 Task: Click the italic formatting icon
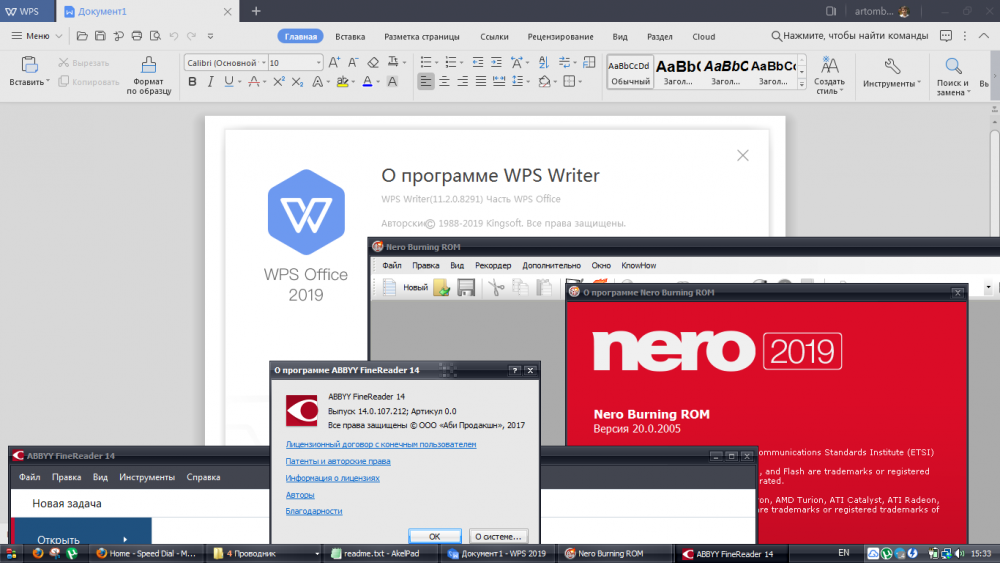tap(211, 82)
